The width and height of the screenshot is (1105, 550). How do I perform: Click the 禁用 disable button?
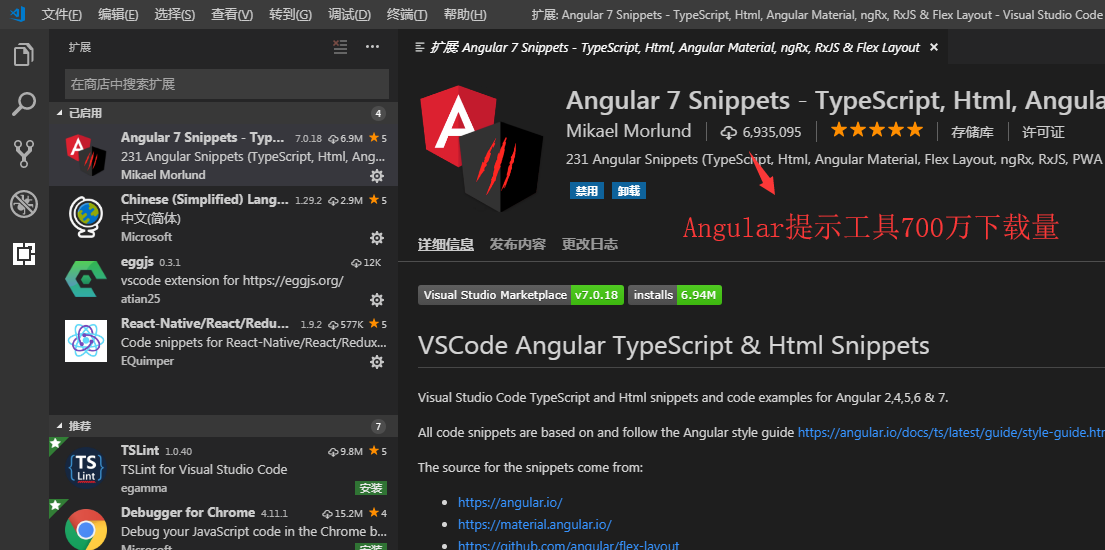586,191
